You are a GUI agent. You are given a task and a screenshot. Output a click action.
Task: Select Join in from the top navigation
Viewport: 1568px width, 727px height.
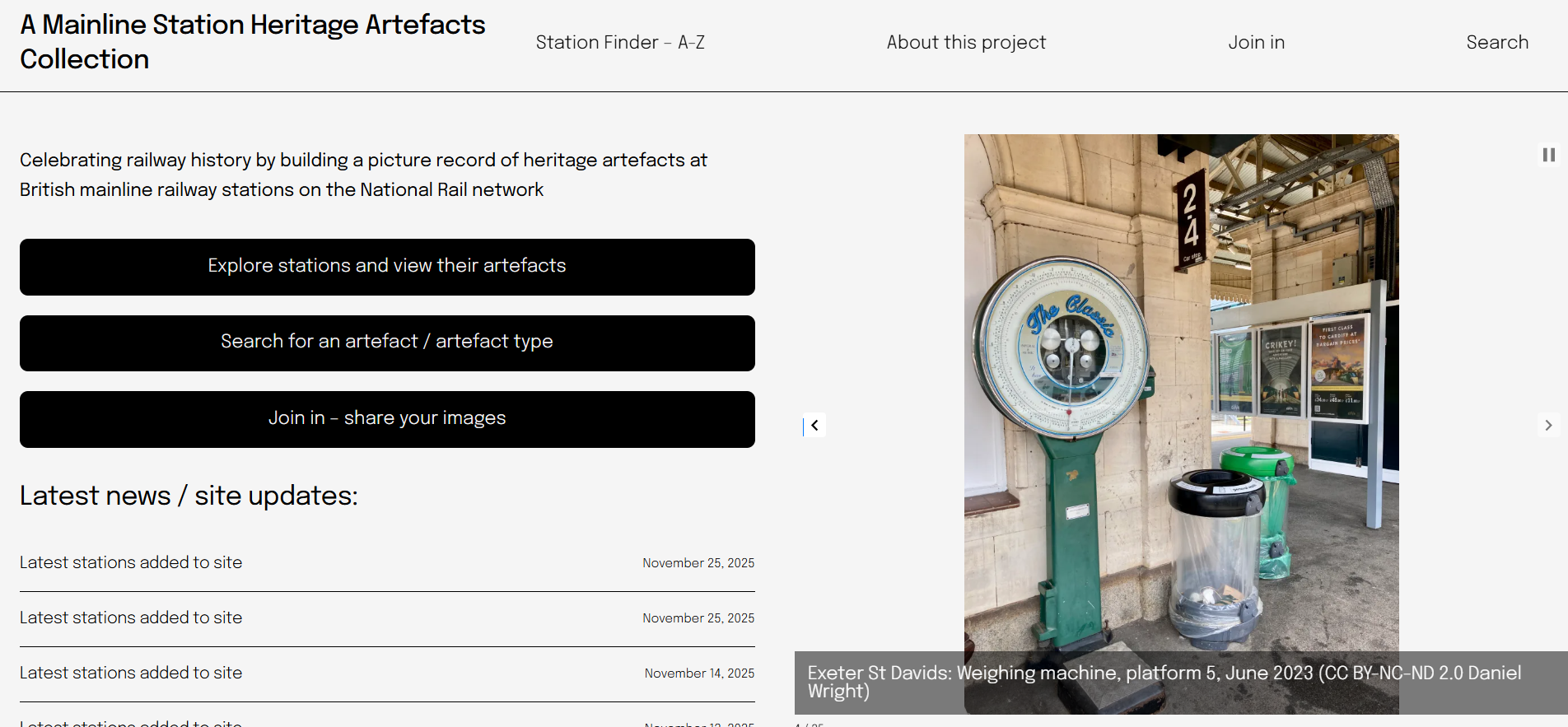click(x=1256, y=43)
